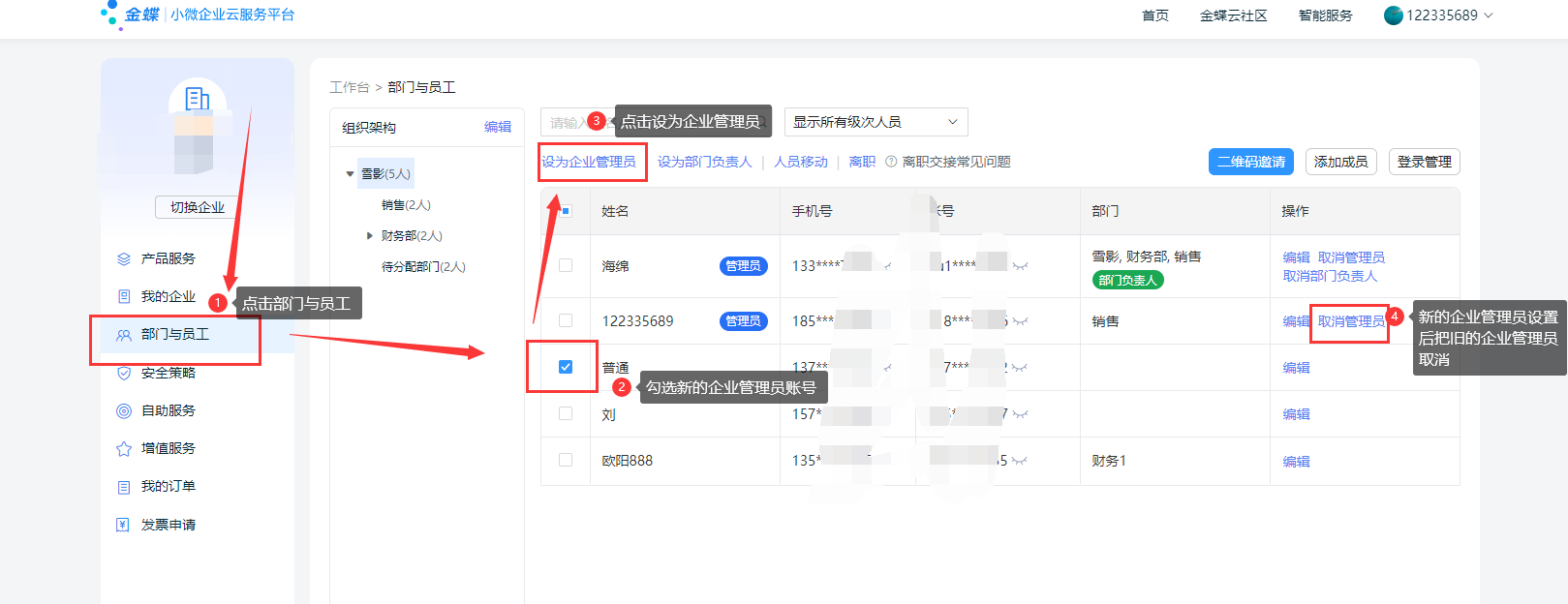Select 待分配部门(2人) in the tree

[423, 267]
